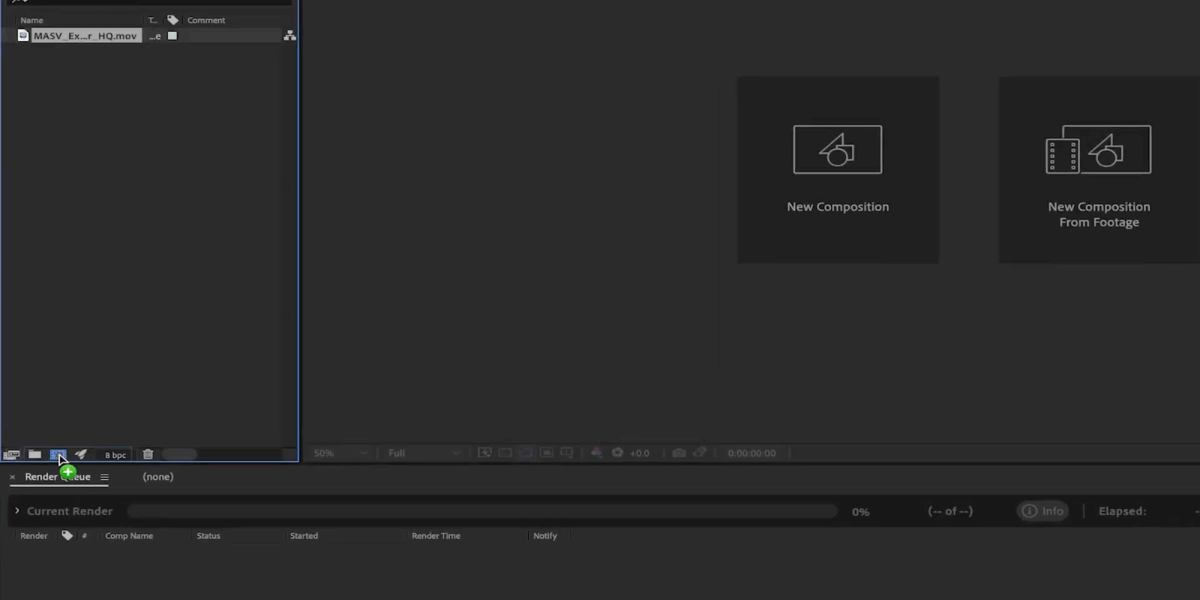Click the MASV footage label color swatch
Viewport: 1200px width, 600px height.
click(x=172, y=36)
